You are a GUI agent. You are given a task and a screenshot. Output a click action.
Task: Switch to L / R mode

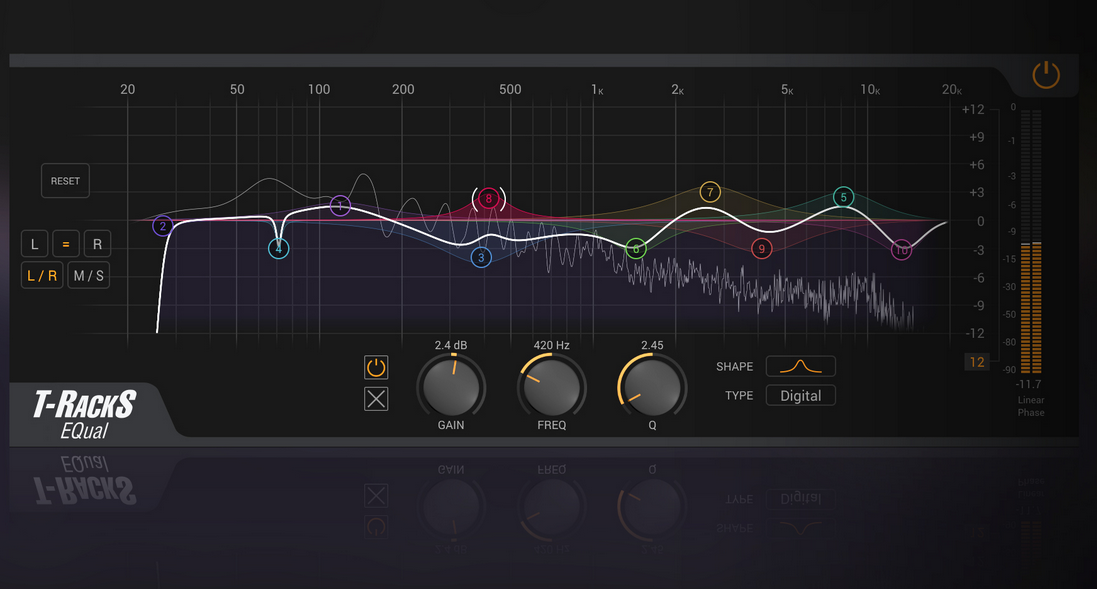click(x=42, y=276)
